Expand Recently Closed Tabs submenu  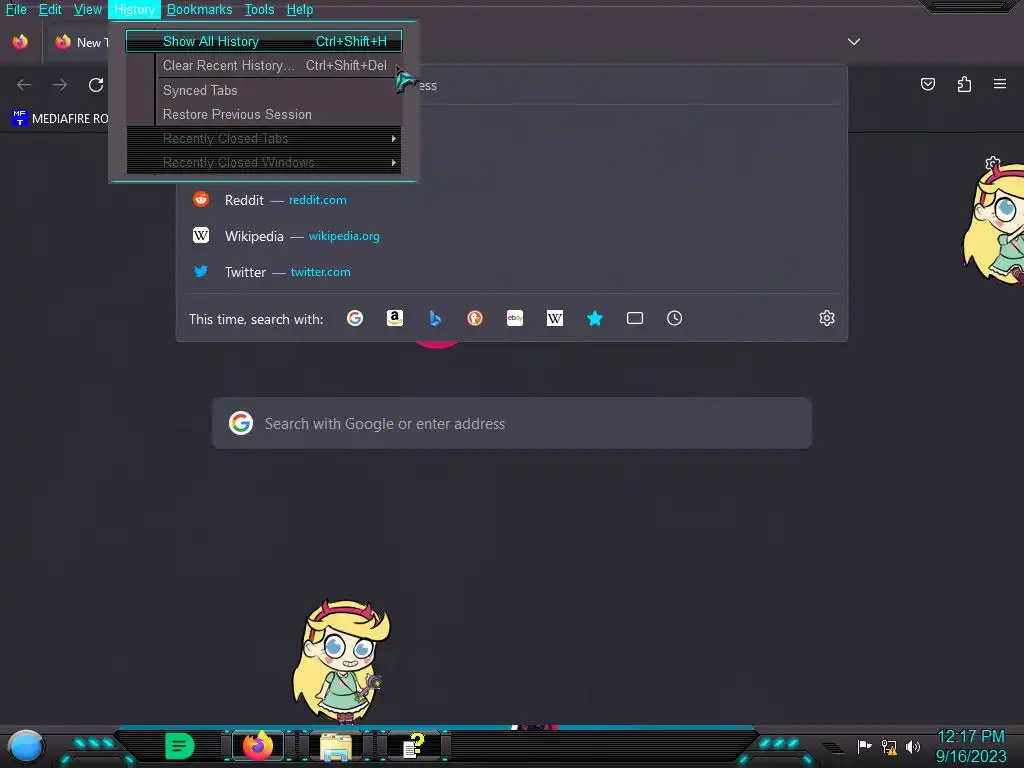click(264, 138)
